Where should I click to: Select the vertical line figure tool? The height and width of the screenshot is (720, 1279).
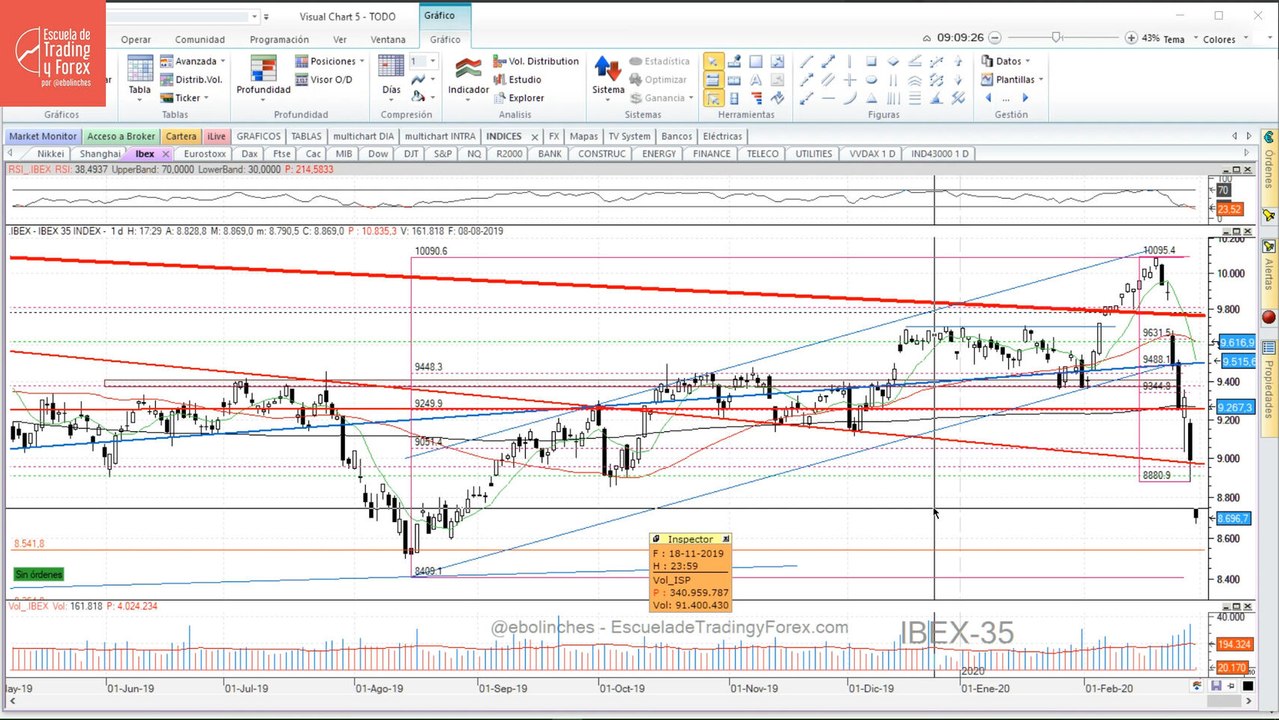coord(850,61)
